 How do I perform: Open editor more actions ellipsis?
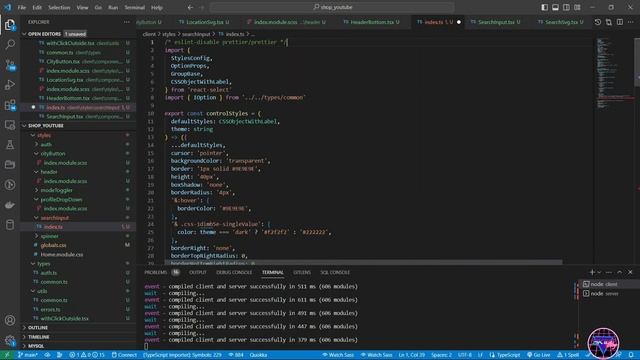click(631, 22)
